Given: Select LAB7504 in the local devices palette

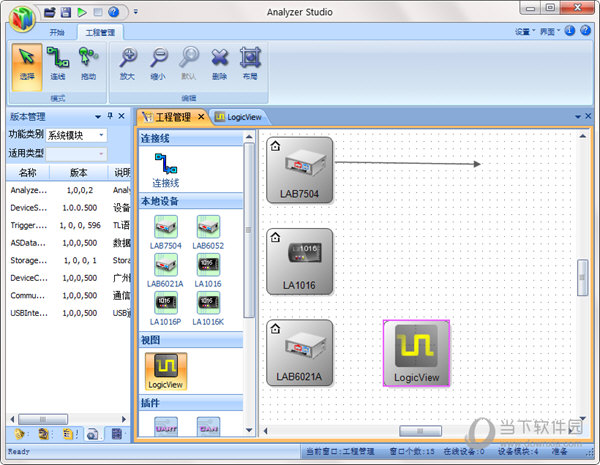Looking at the screenshot, I should tap(166, 233).
